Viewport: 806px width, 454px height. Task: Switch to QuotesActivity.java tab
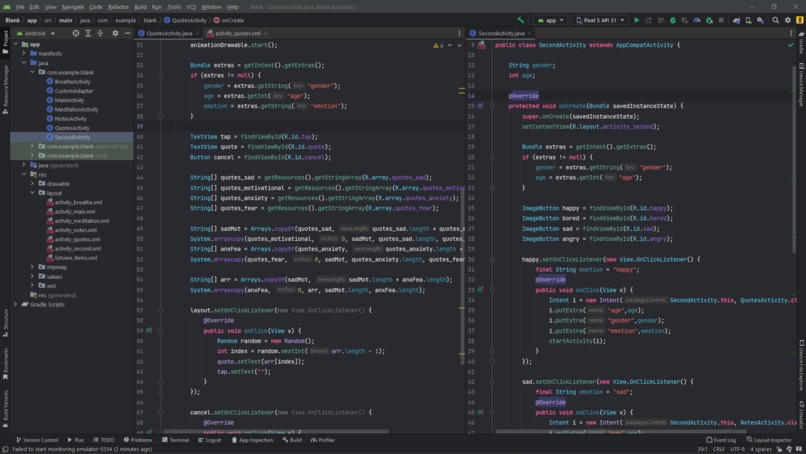click(x=169, y=33)
